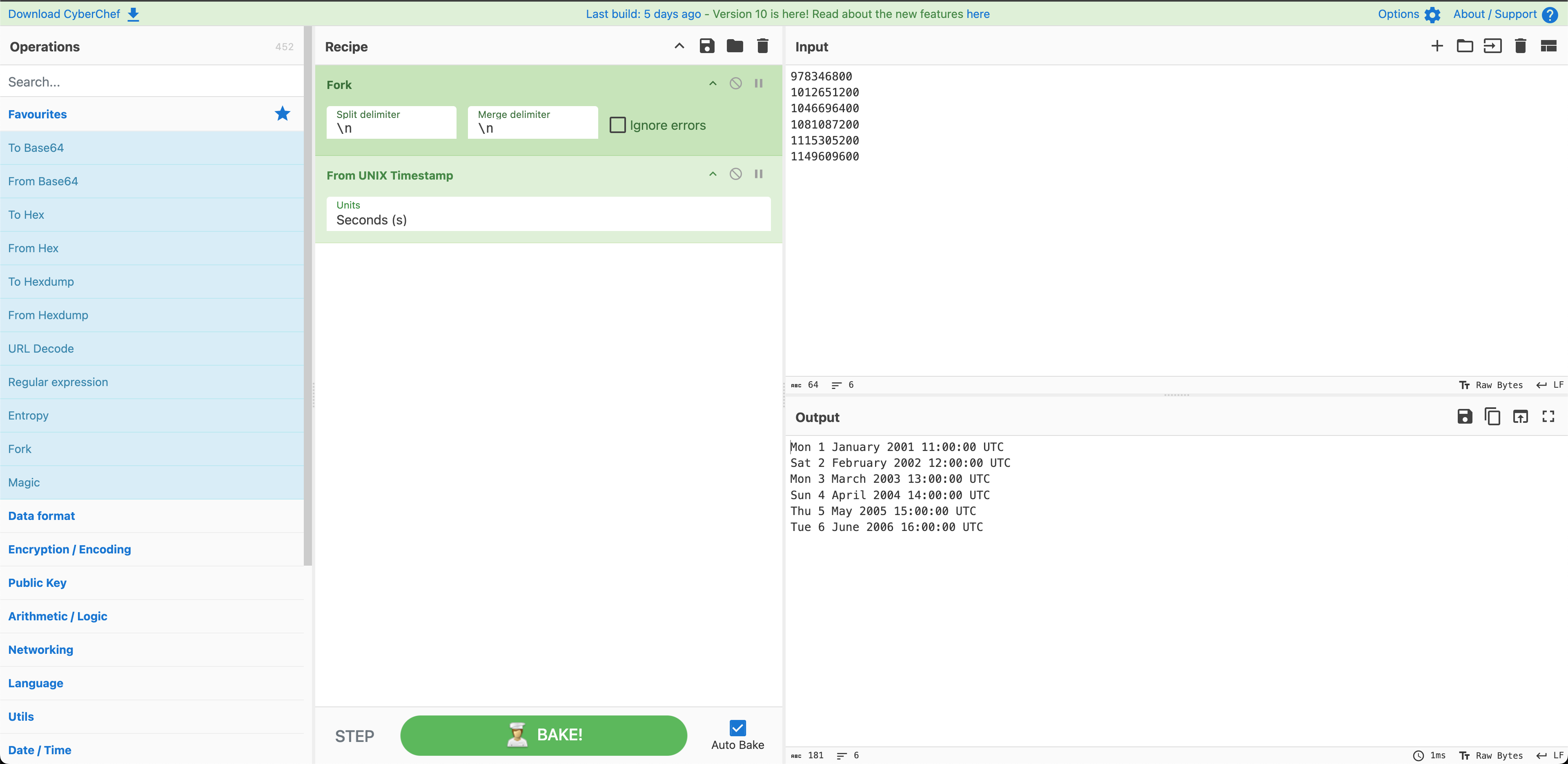Viewport: 1568px width, 764px height.
Task: Set a breakpoint on the Fork operation
Action: (x=758, y=84)
